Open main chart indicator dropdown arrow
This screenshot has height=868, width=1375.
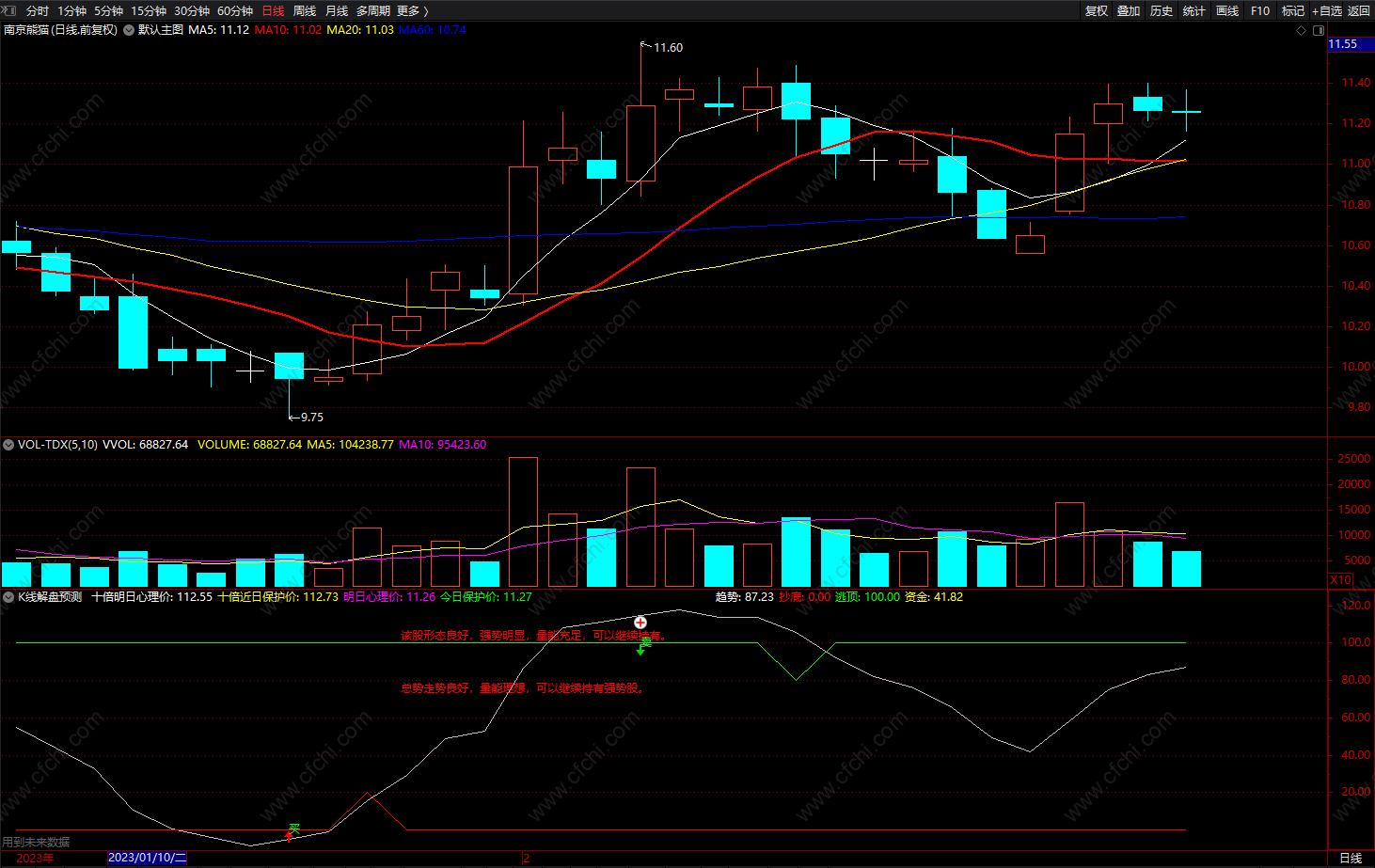click(129, 30)
